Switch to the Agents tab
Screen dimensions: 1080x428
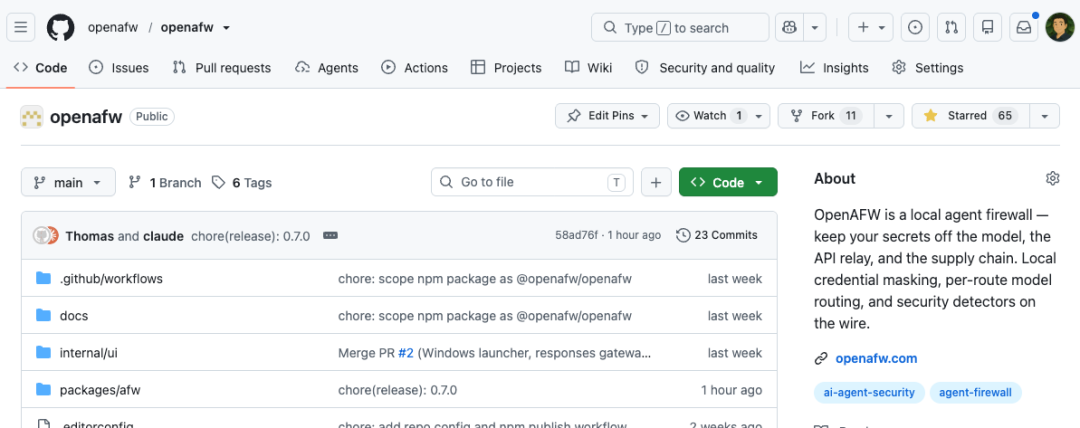(x=326, y=68)
